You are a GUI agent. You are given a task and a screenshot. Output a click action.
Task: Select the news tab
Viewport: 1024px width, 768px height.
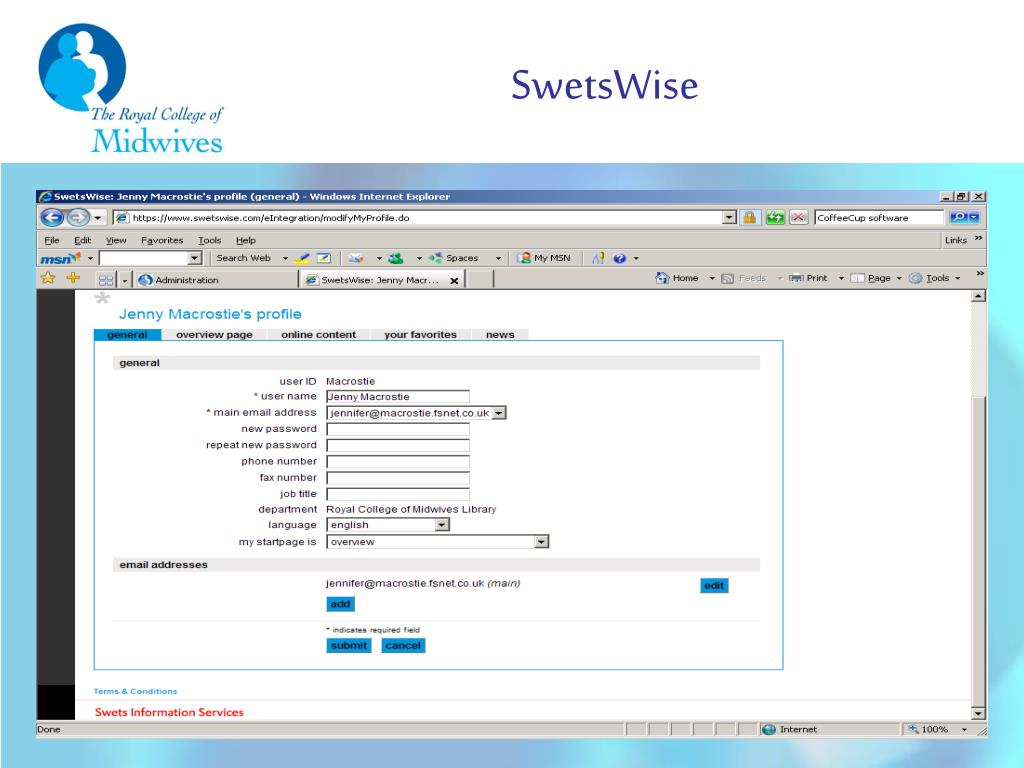(x=500, y=334)
